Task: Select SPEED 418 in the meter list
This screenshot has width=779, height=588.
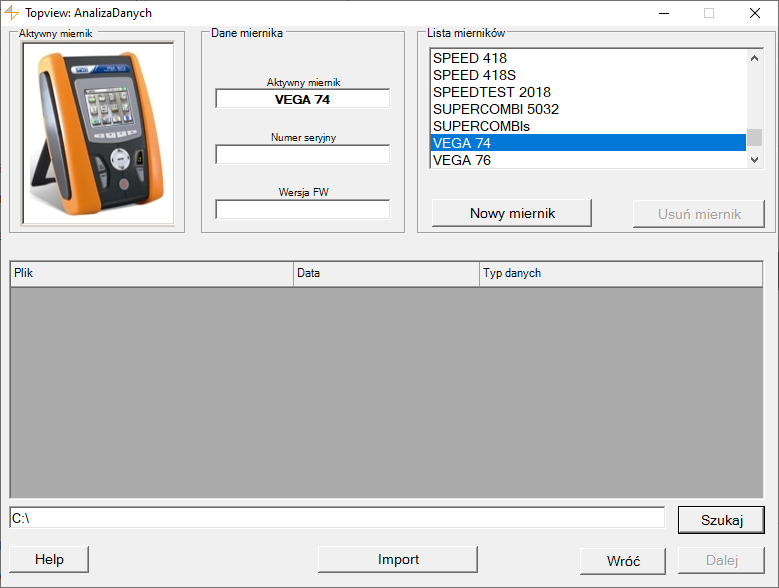Action: (x=469, y=58)
